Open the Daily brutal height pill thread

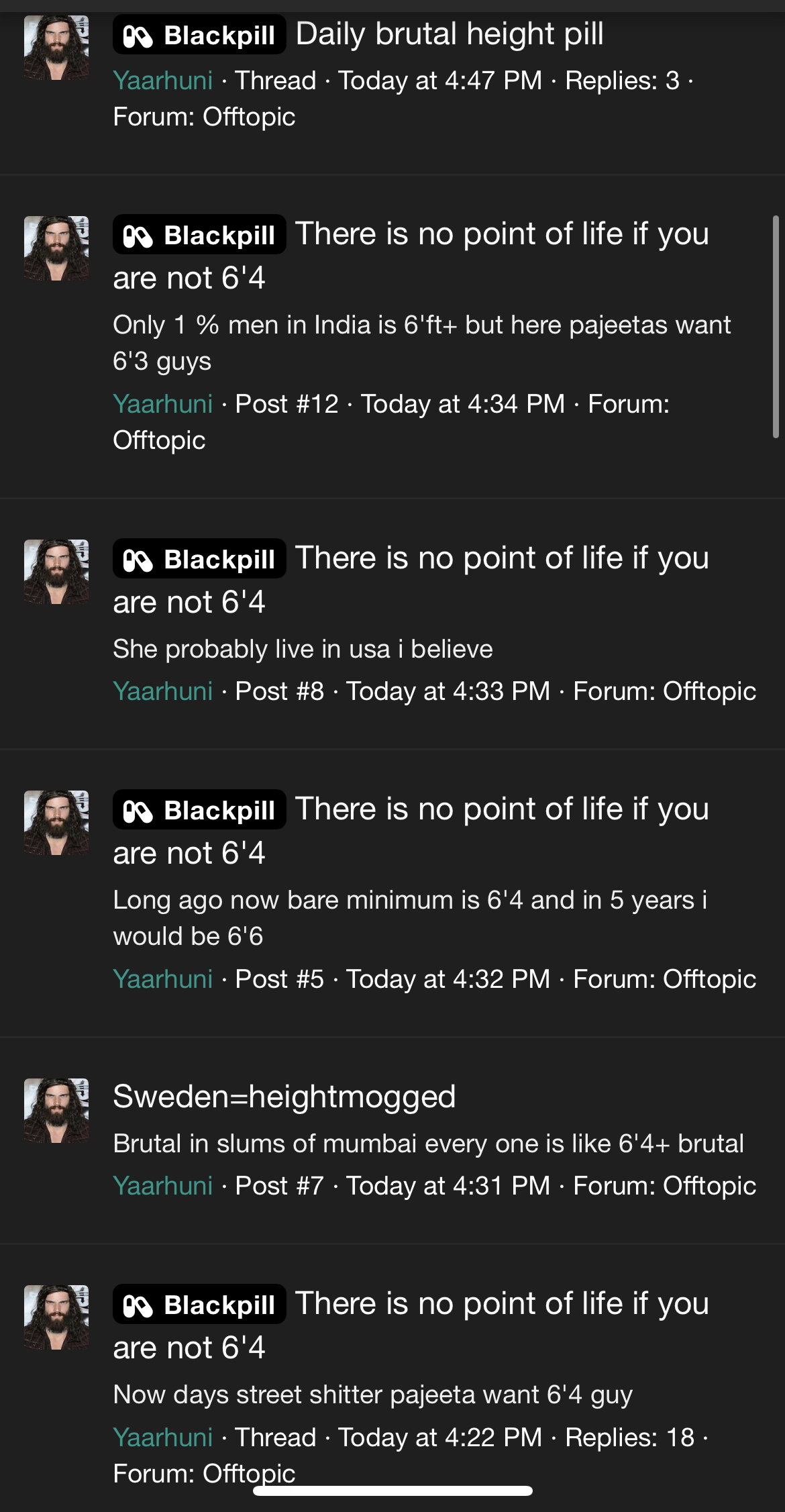tap(450, 34)
